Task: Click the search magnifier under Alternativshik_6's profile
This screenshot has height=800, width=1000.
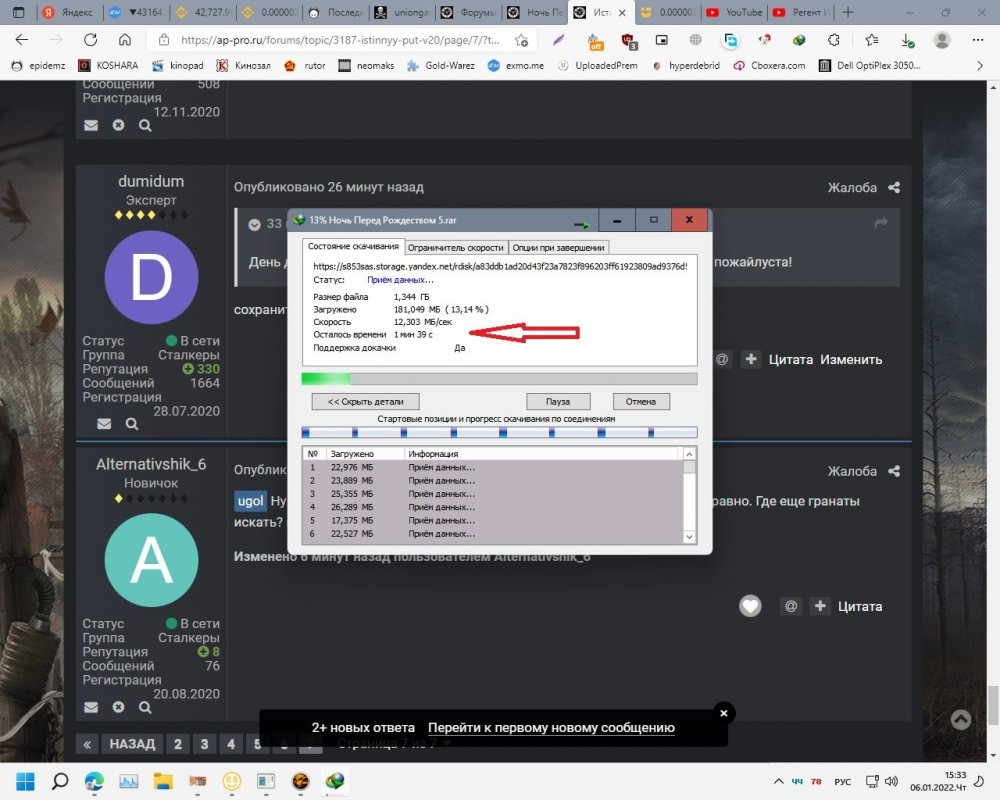Action: 145,708
